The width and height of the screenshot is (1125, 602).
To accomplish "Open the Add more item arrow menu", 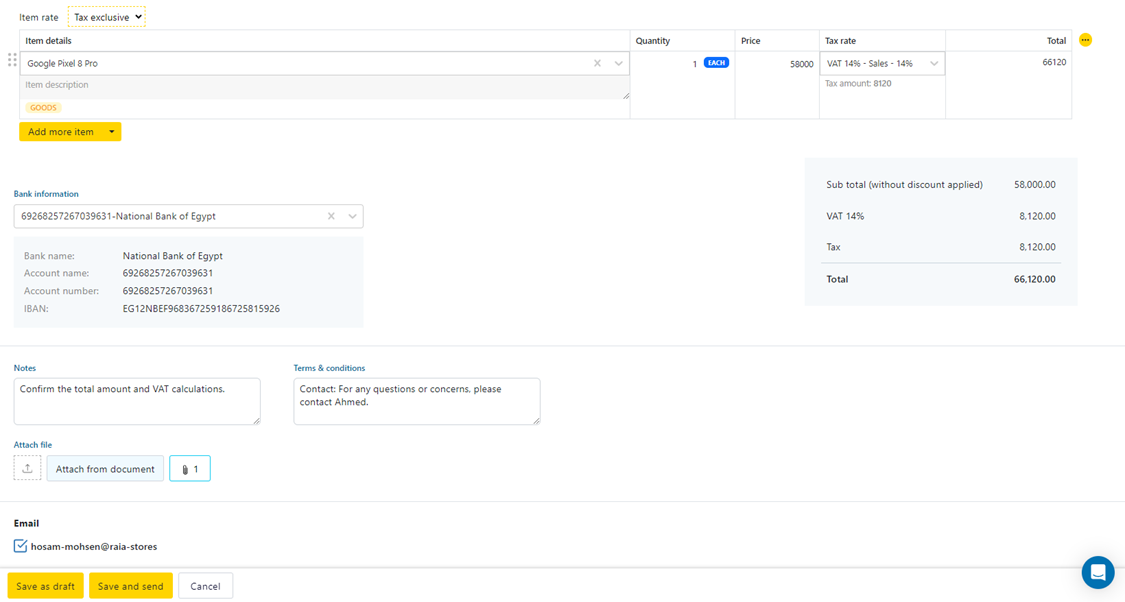I will point(112,132).
